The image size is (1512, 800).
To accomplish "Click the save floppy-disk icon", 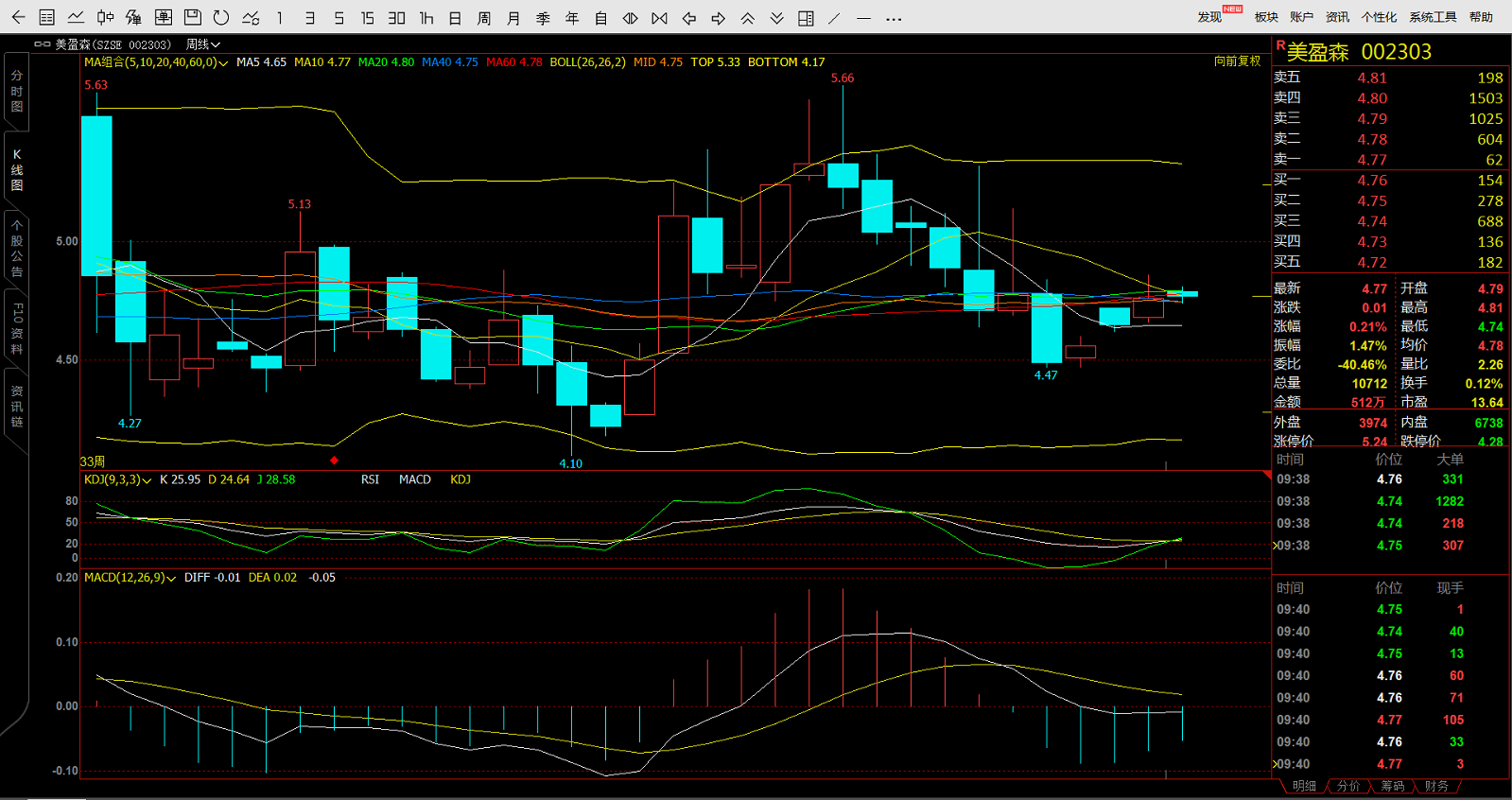I will 192,17.
